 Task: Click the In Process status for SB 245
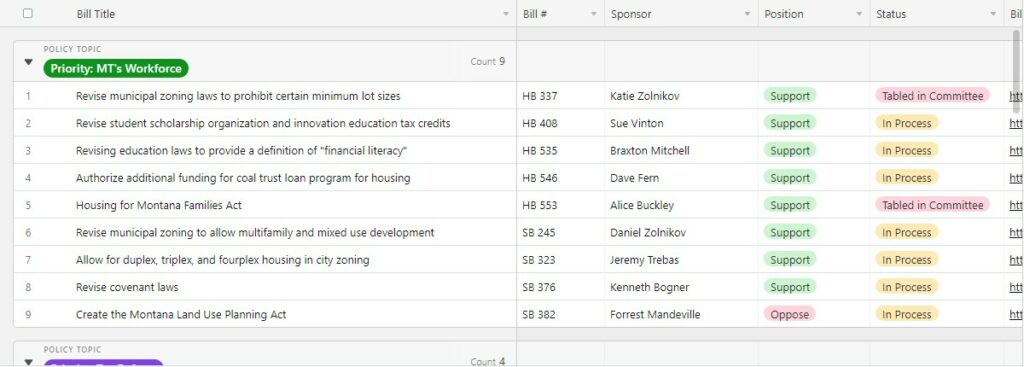(x=906, y=232)
